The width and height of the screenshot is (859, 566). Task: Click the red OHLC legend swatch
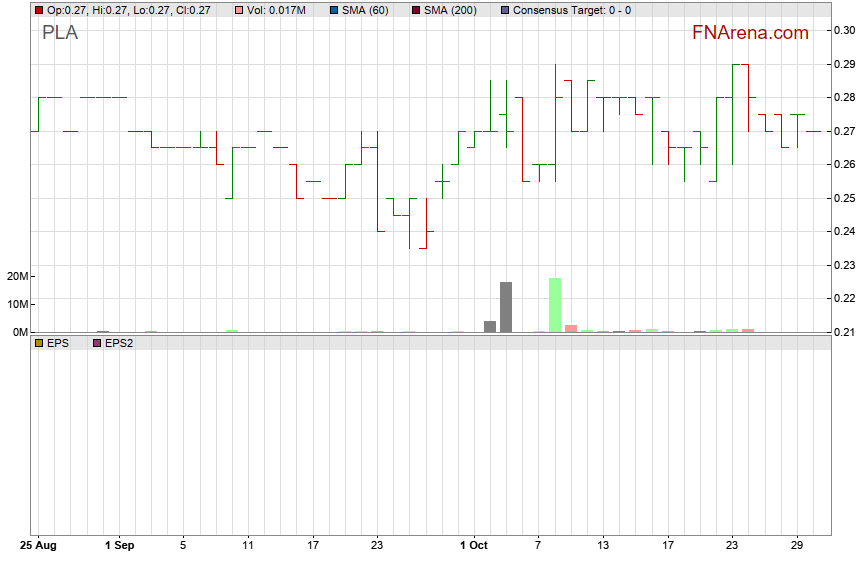(x=39, y=10)
